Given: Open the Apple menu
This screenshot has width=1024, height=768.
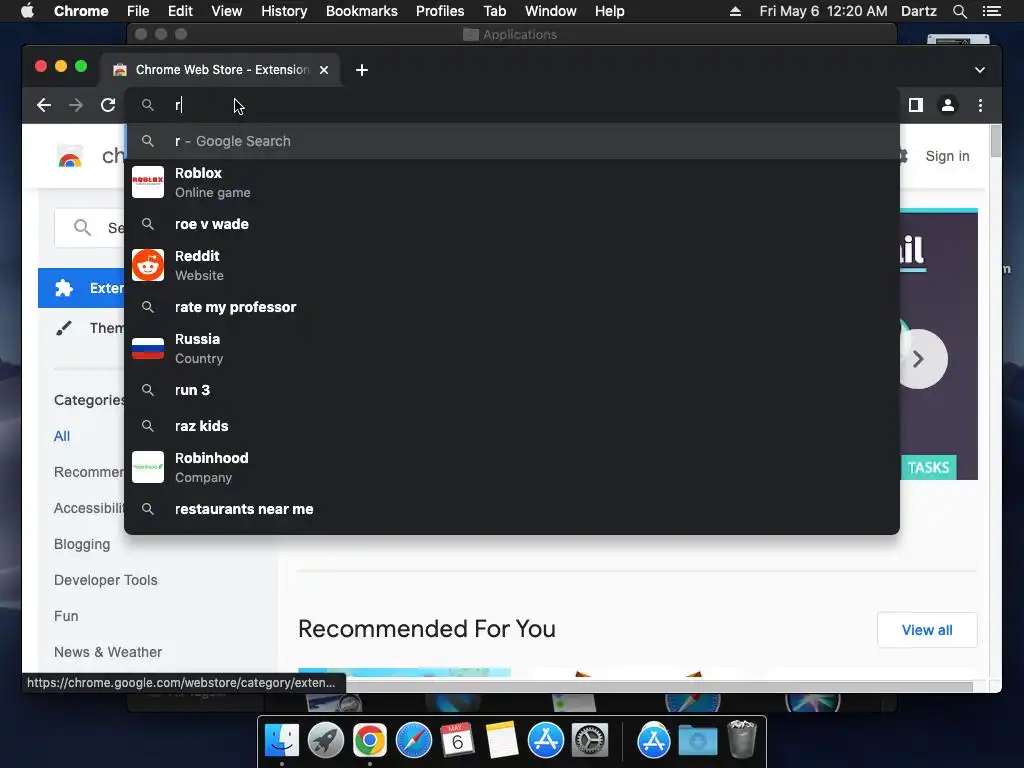Looking at the screenshot, I should (x=27, y=11).
